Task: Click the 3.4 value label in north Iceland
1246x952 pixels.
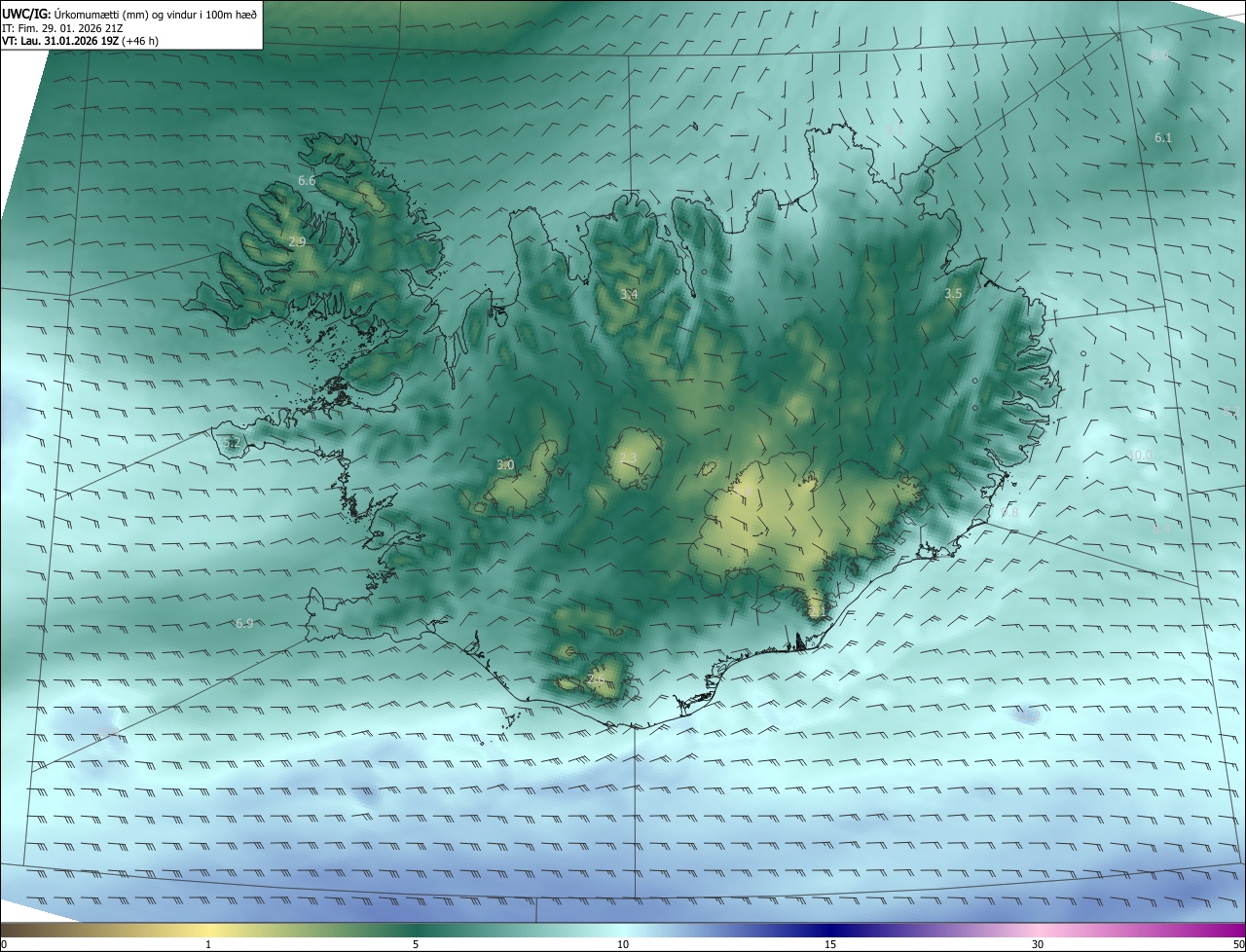Action: tap(629, 294)
